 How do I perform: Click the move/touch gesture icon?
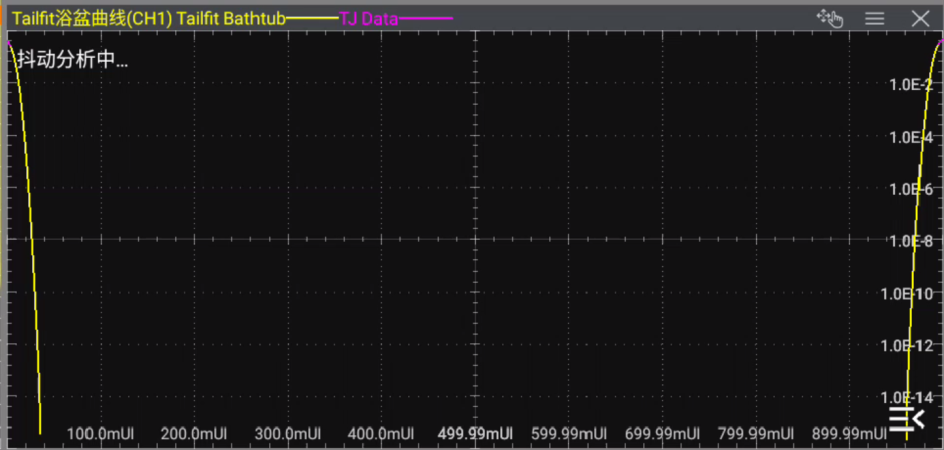click(830, 19)
